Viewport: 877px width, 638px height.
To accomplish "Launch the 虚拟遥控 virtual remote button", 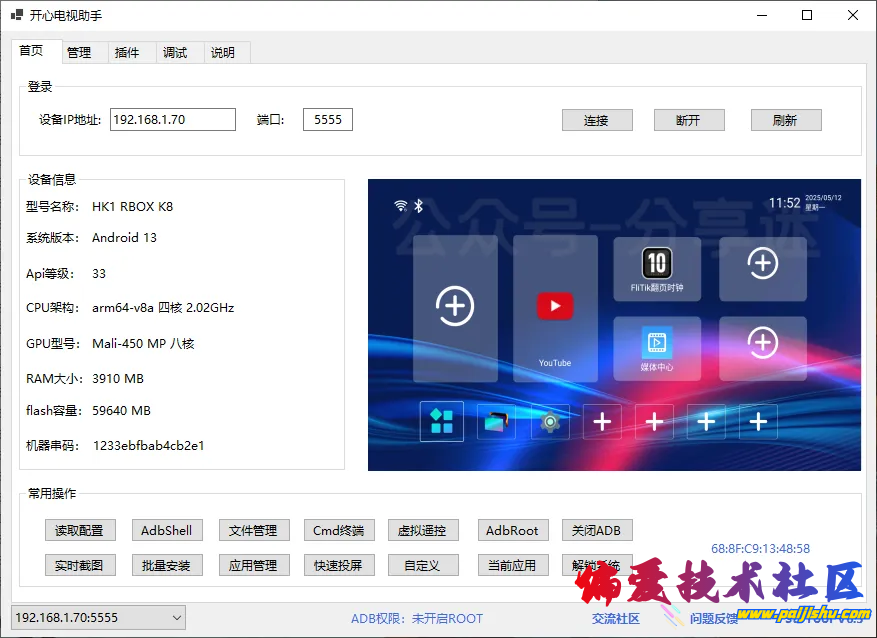I will (422, 531).
